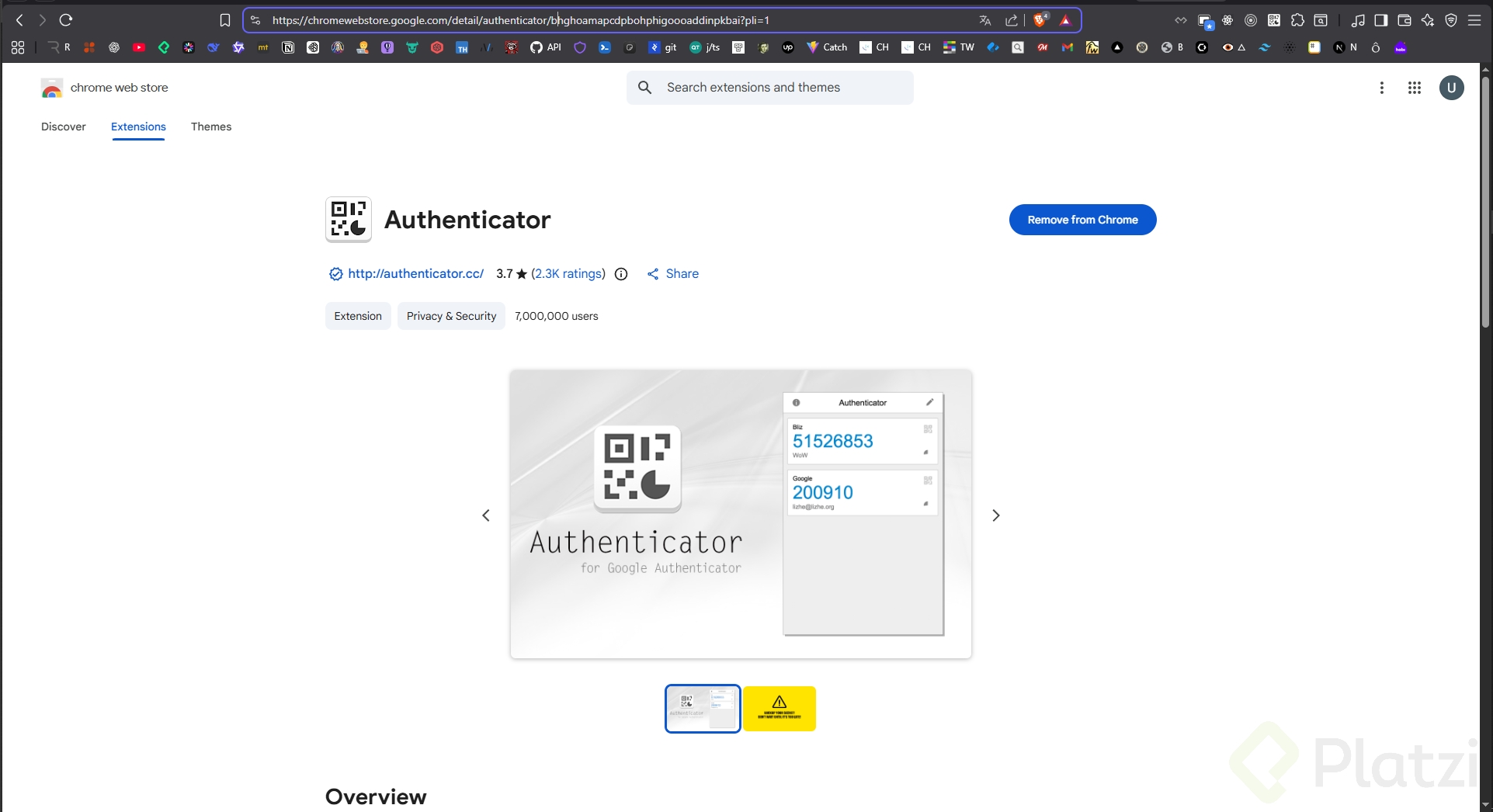
Task: Click the 7,000,000 users text
Action: tap(557, 316)
